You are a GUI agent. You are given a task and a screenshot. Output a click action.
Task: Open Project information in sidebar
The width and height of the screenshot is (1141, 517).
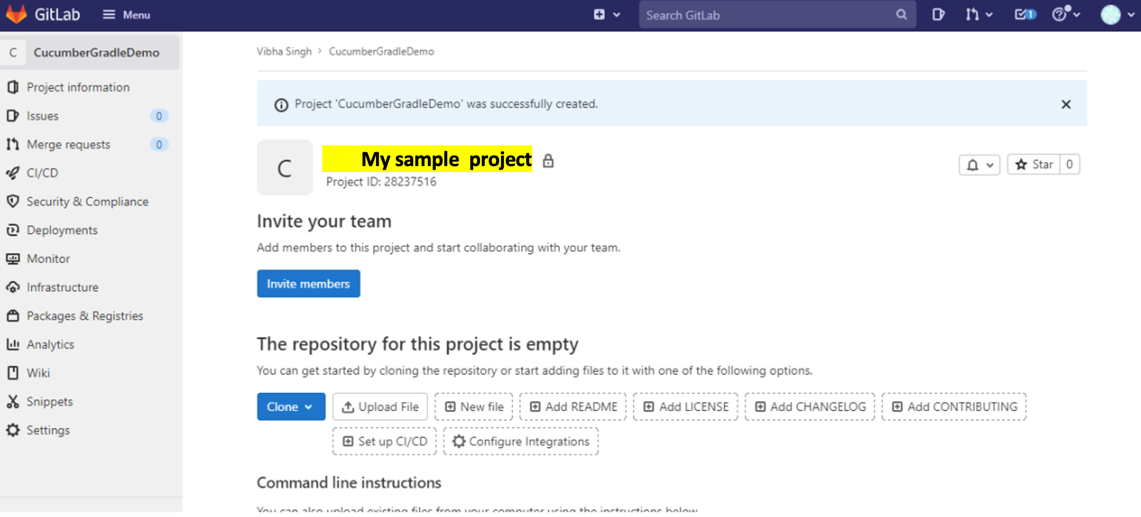[78, 87]
